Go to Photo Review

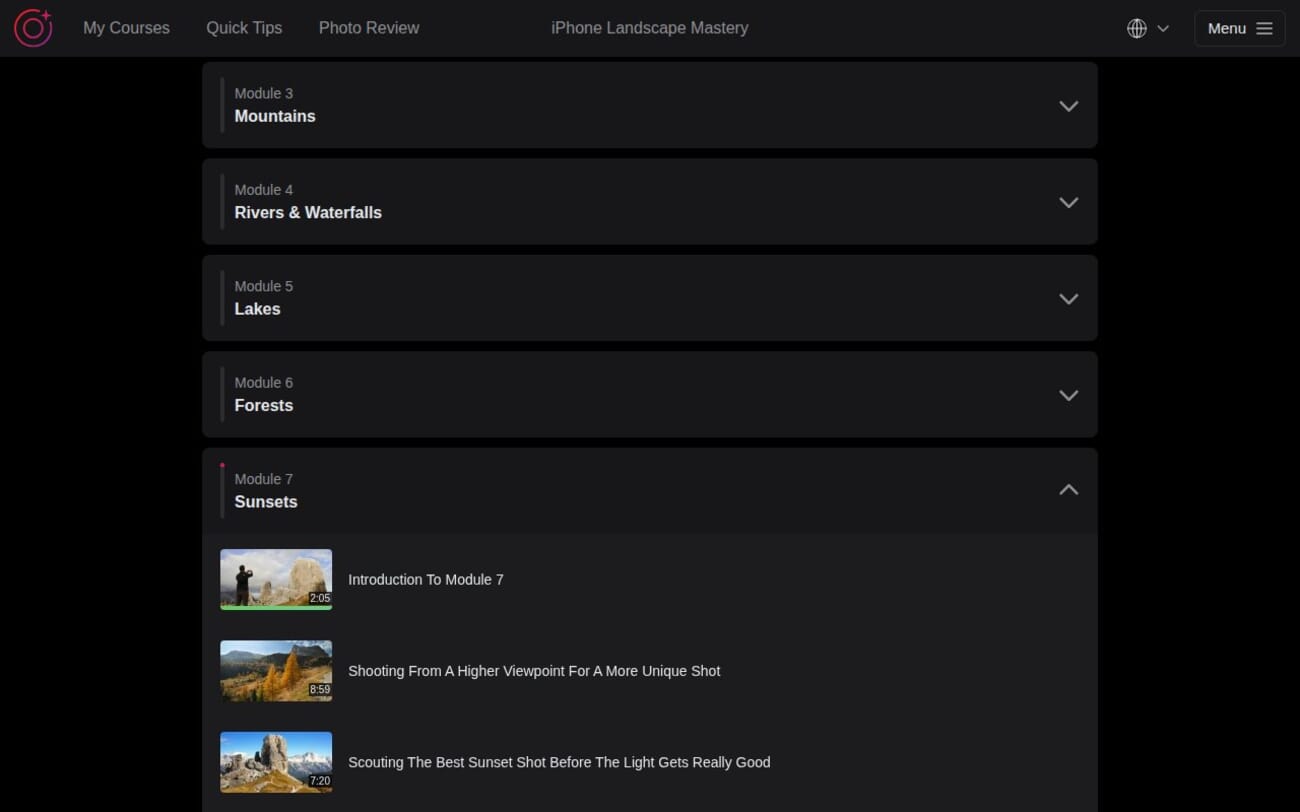pos(369,28)
